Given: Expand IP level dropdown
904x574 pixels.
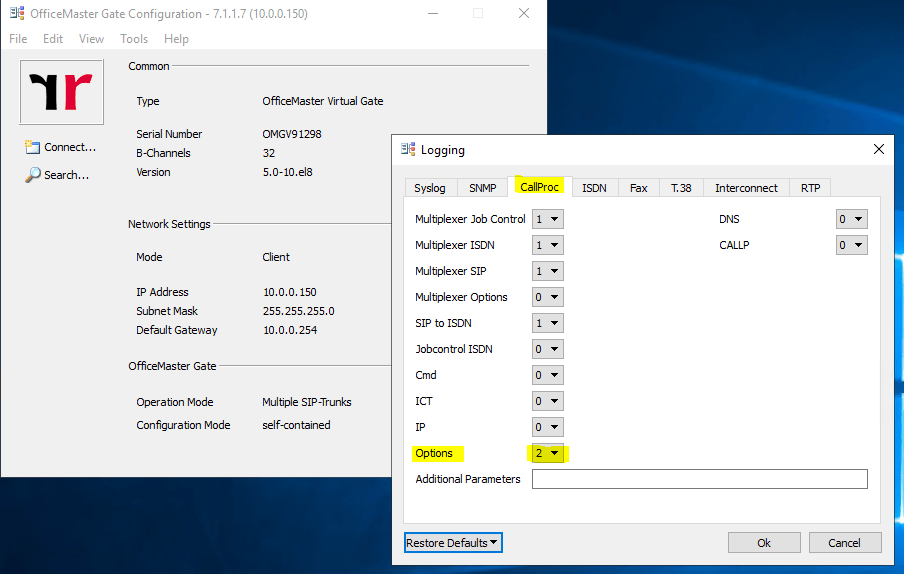Looking at the screenshot, I should tap(548, 427).
